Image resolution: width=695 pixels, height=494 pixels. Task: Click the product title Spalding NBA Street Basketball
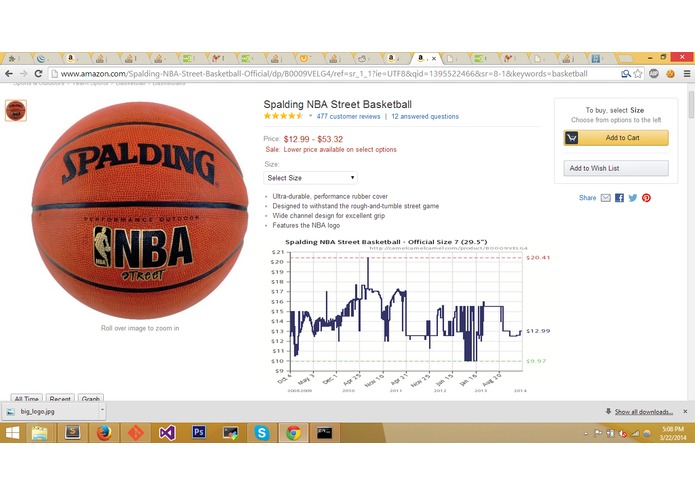coord(337,105)
